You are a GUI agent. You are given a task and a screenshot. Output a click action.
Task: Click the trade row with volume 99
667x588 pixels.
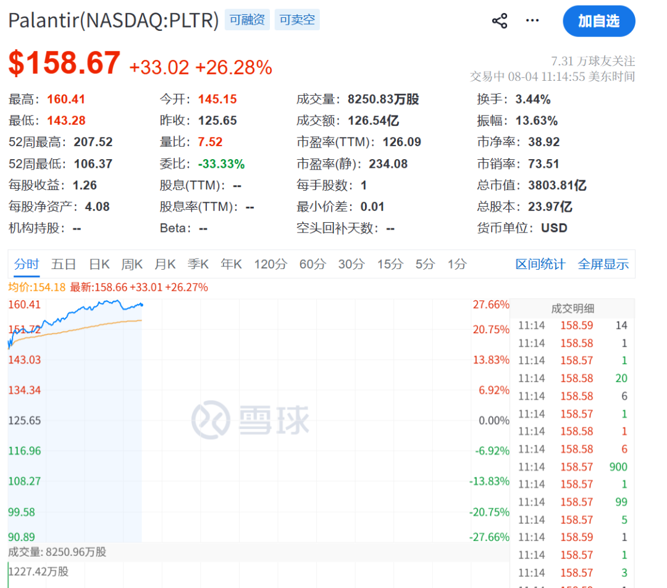coord(573,502)
